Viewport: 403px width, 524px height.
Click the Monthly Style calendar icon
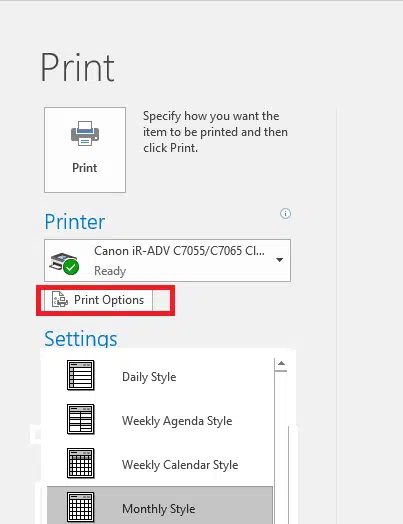pyautogui.click(x=81, y=507)
